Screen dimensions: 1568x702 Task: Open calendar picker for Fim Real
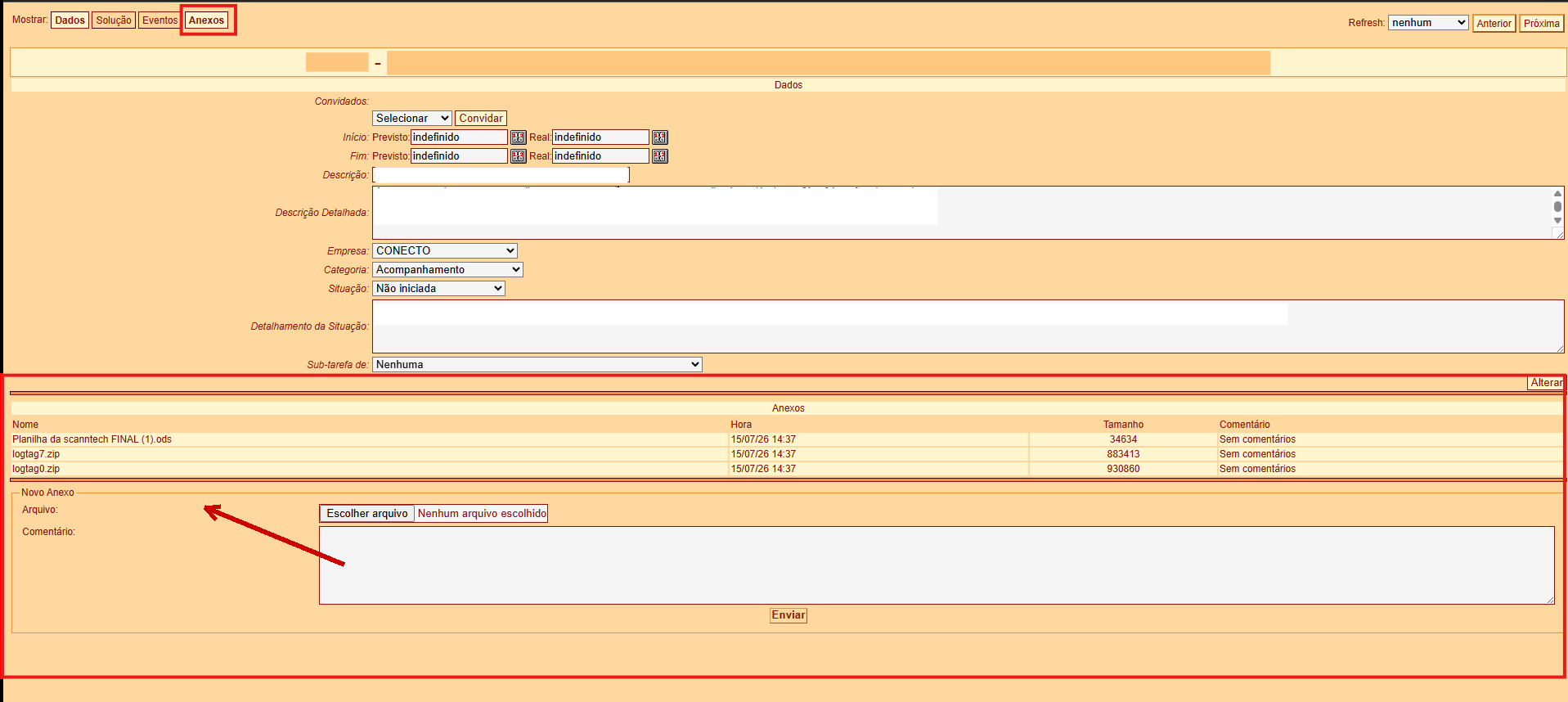point(660,156)
